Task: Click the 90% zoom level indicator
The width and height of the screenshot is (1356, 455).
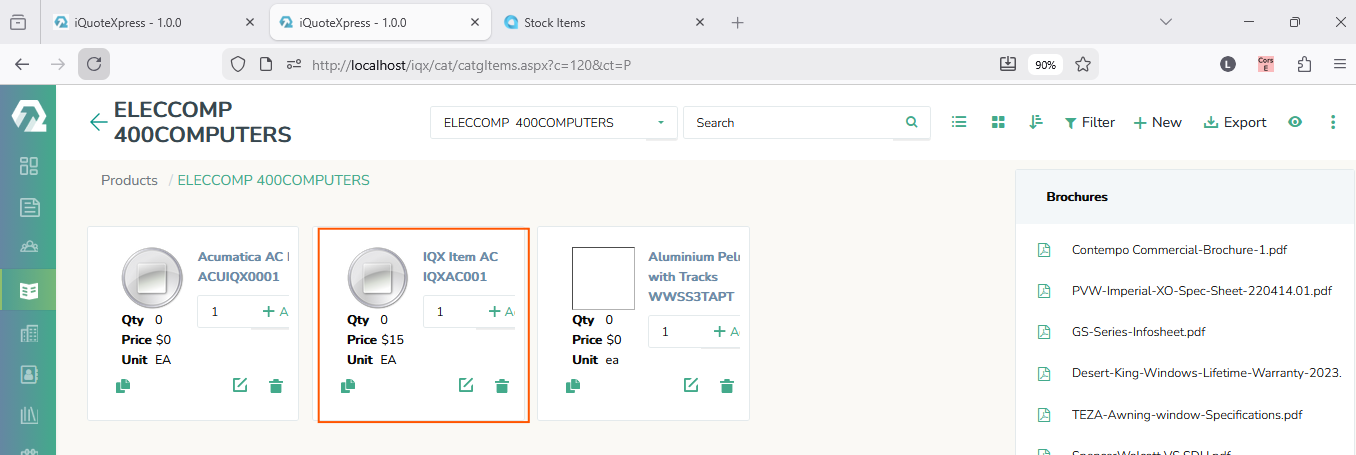Action: (1045, 64)
